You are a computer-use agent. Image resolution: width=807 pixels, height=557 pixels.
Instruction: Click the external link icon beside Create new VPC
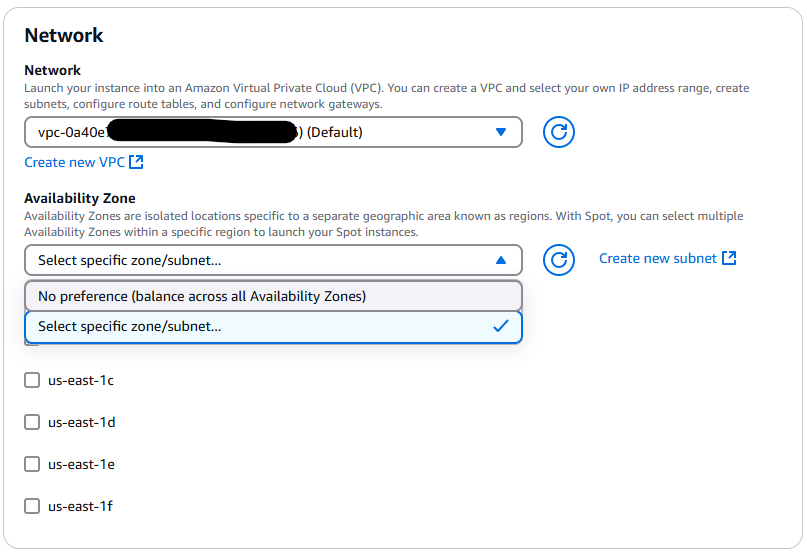136,162
